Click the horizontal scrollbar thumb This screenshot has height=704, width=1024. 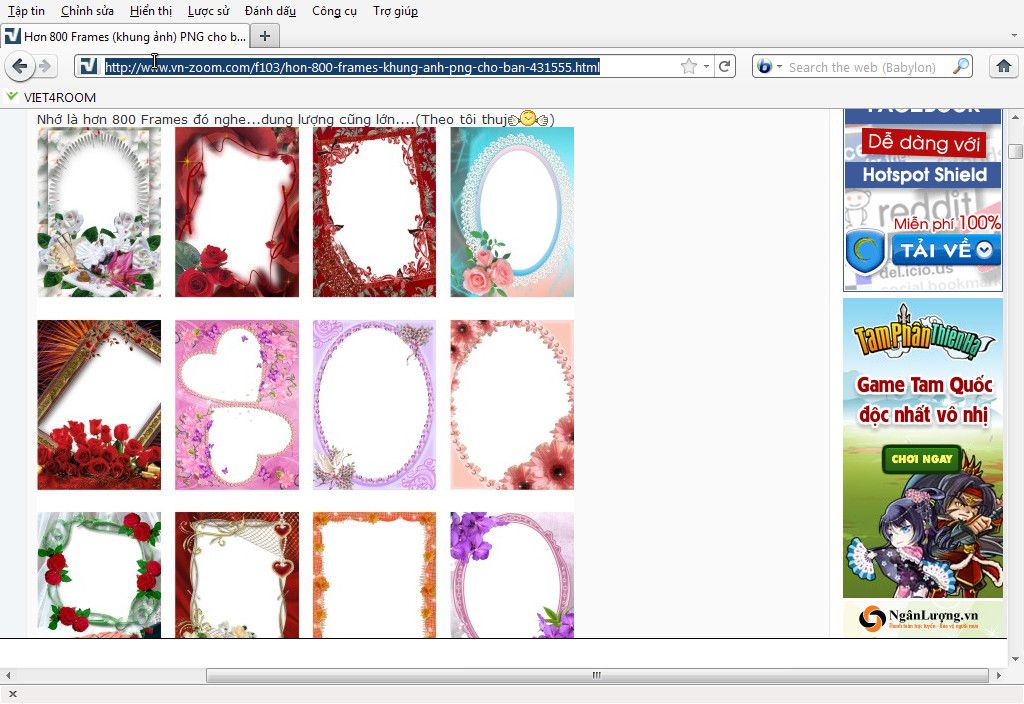point(597,675)
